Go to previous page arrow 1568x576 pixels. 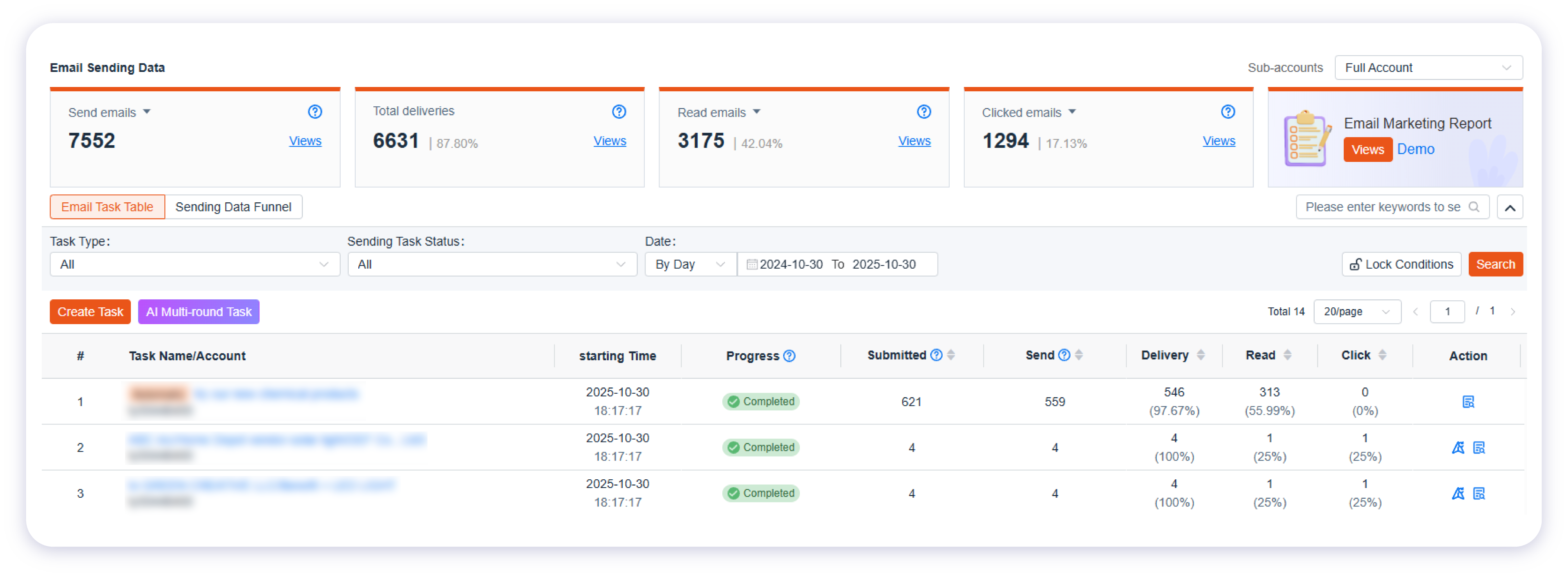(x=1415, y=312)
